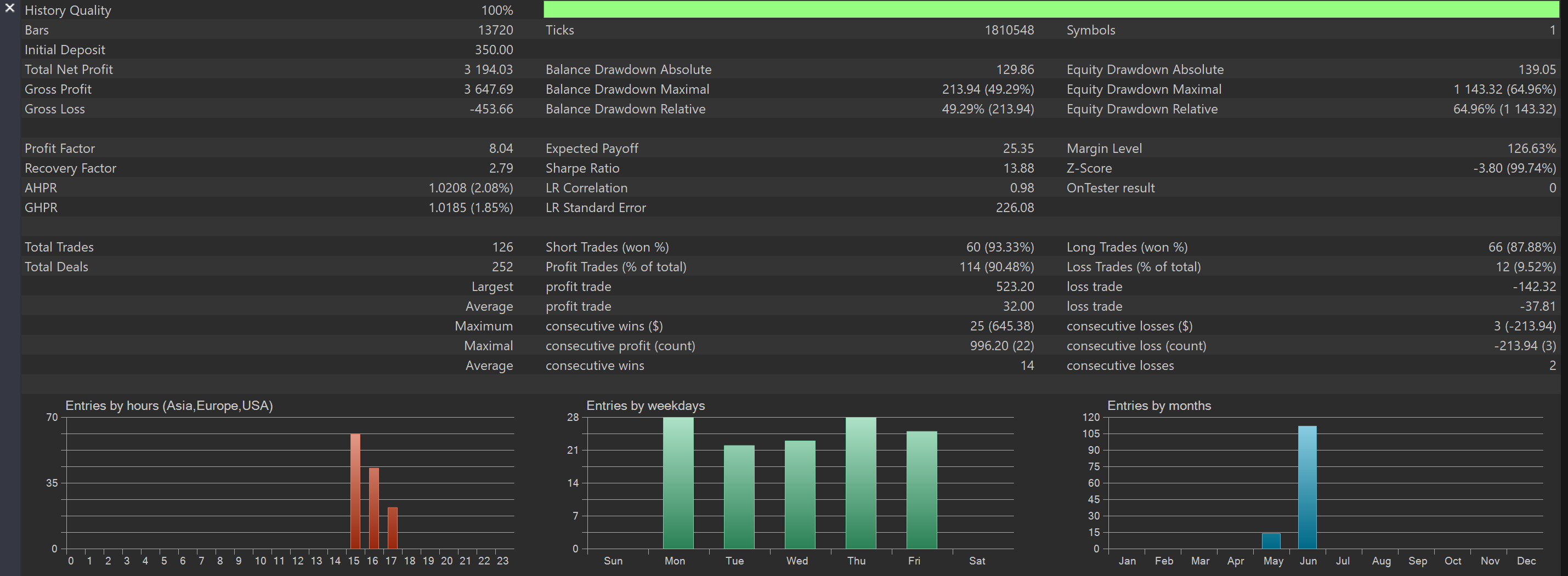Screen dimensions: 1568x576
Task: Select the Short Trades value 60 (93.33%)
Action: [x=999, y=247]
